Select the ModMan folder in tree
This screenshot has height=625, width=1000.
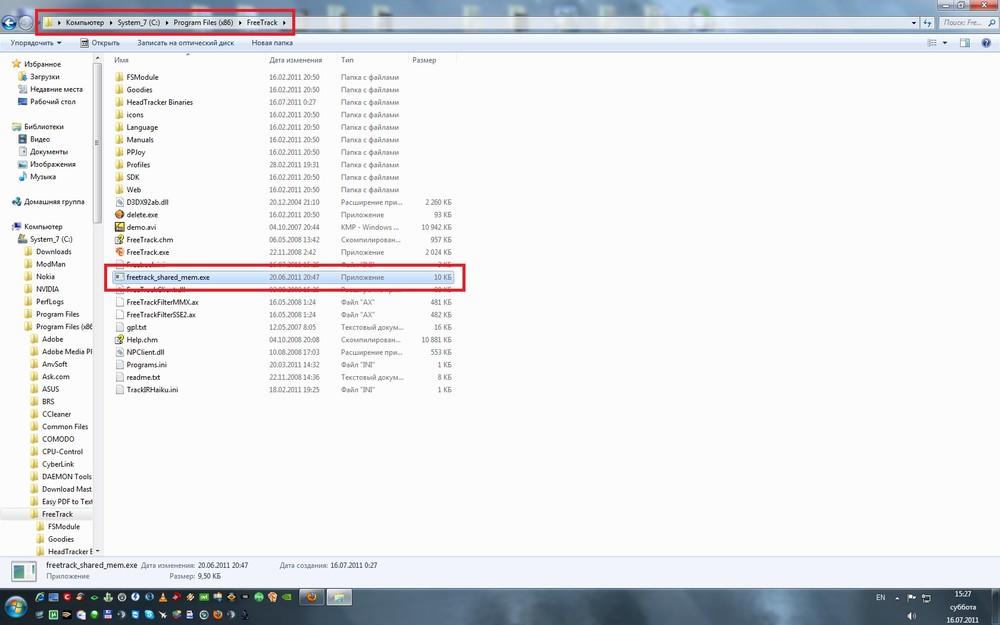pos(50,264)
